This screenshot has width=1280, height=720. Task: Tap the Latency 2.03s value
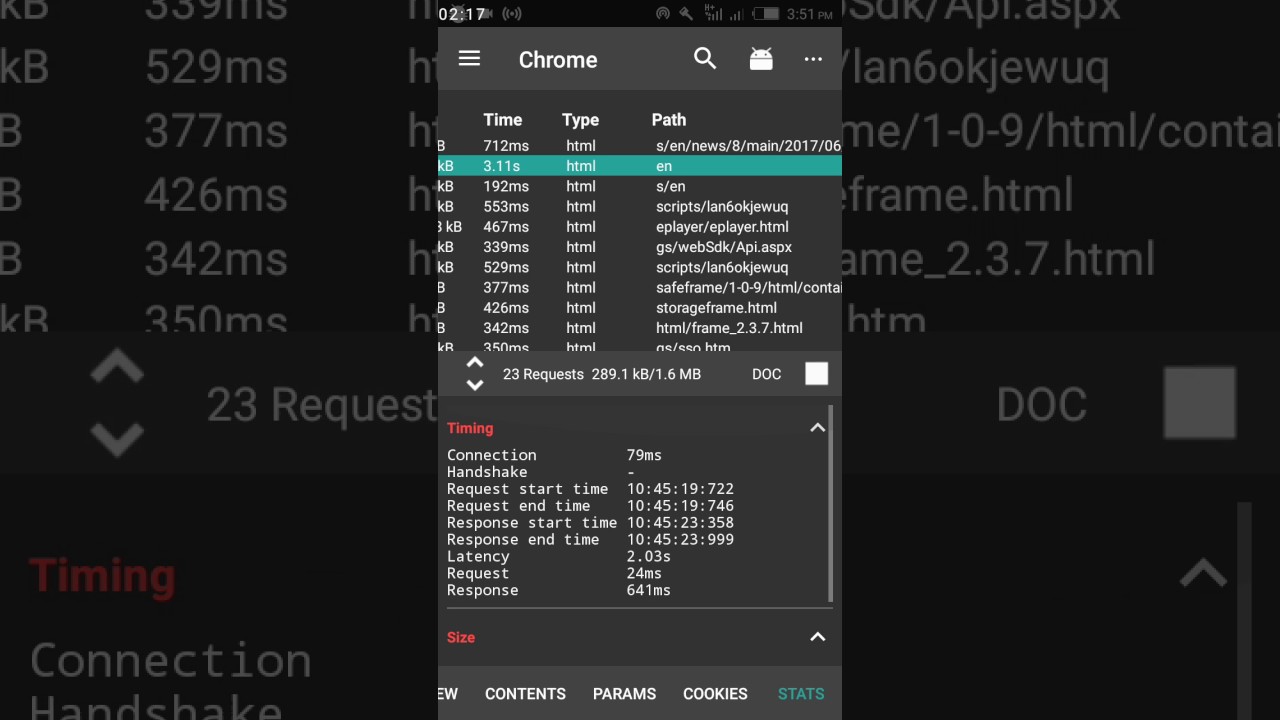coord(648,556)
